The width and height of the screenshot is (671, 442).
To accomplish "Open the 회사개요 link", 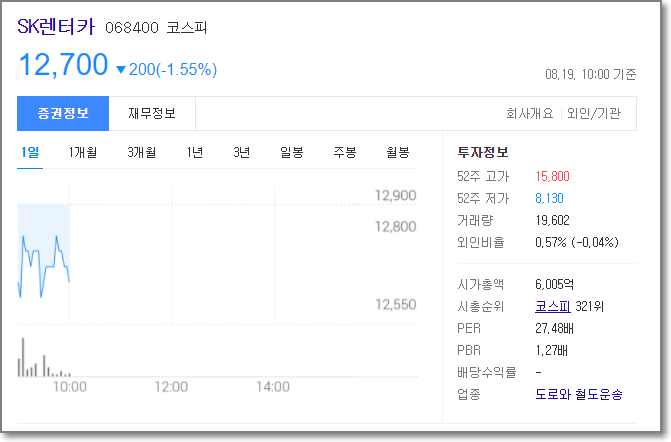I will (x=530, y=113).
